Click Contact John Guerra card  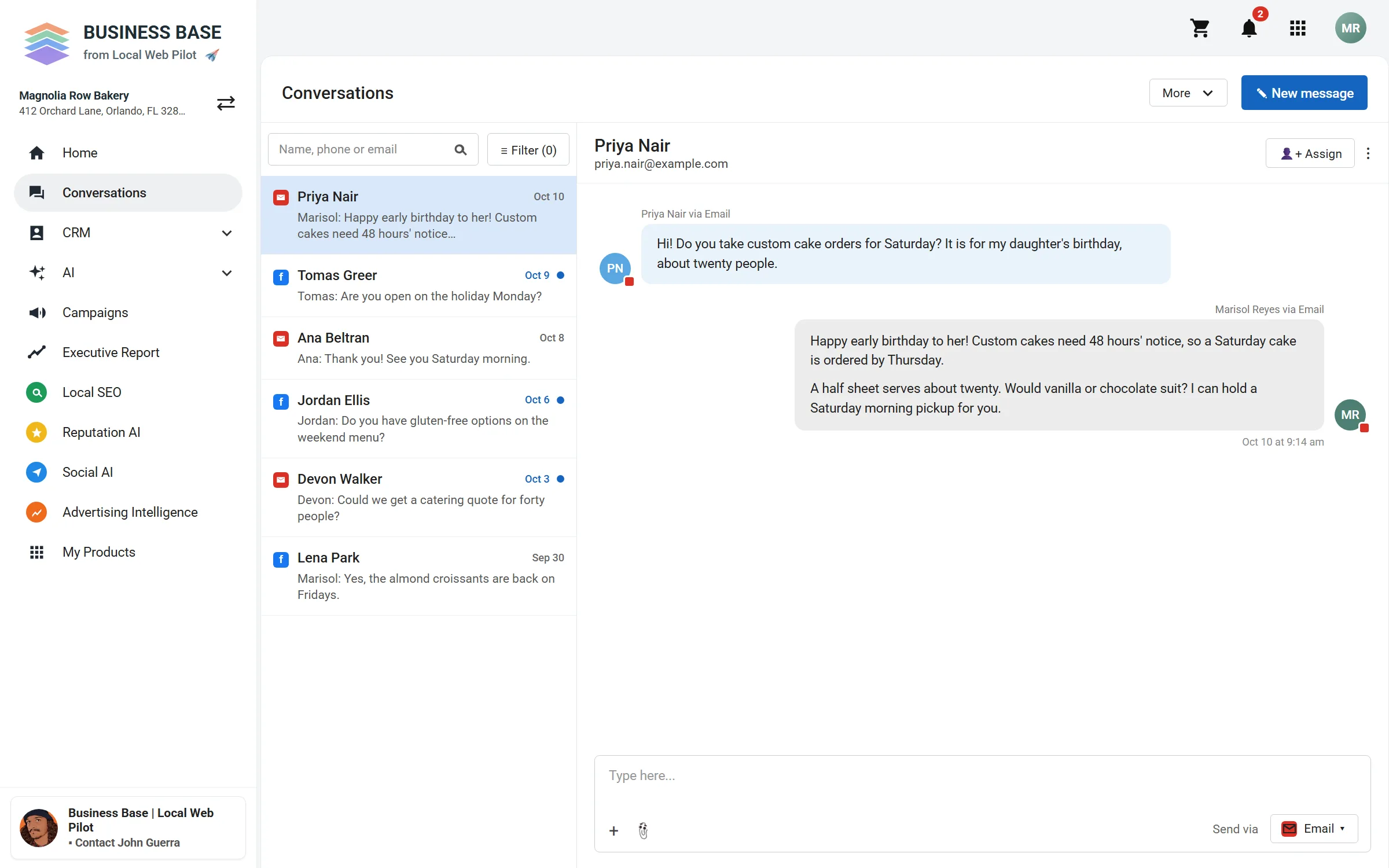click(128, 827)
